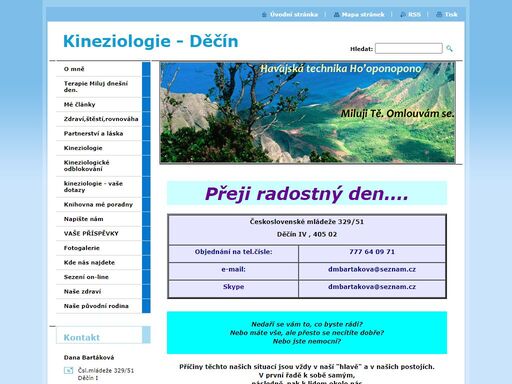Click the sitemap icon beside Mapa stránek
Screen dimensions: 512x384
(x=336, y=15)
